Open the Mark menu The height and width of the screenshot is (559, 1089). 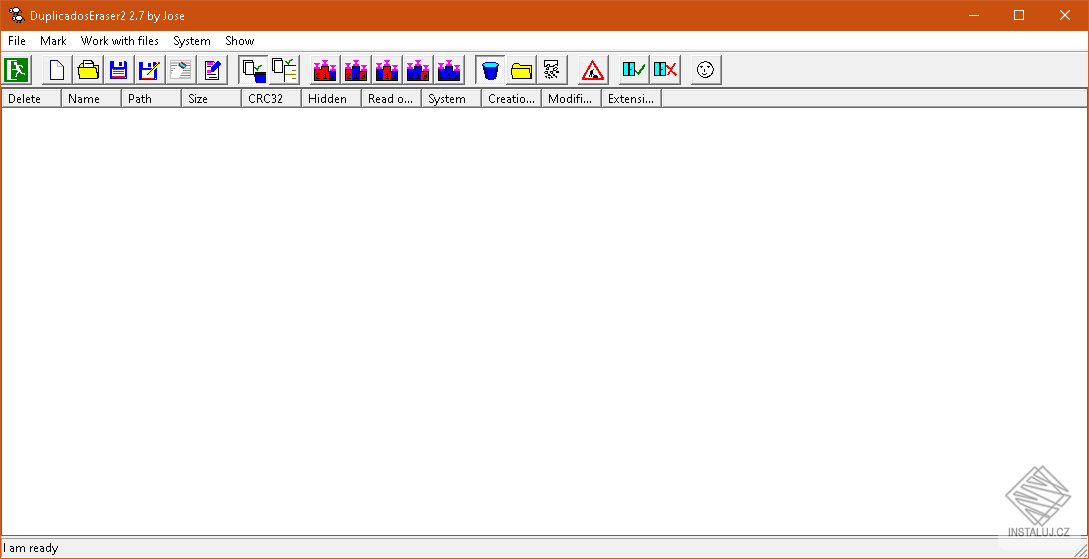coord(53,41)
